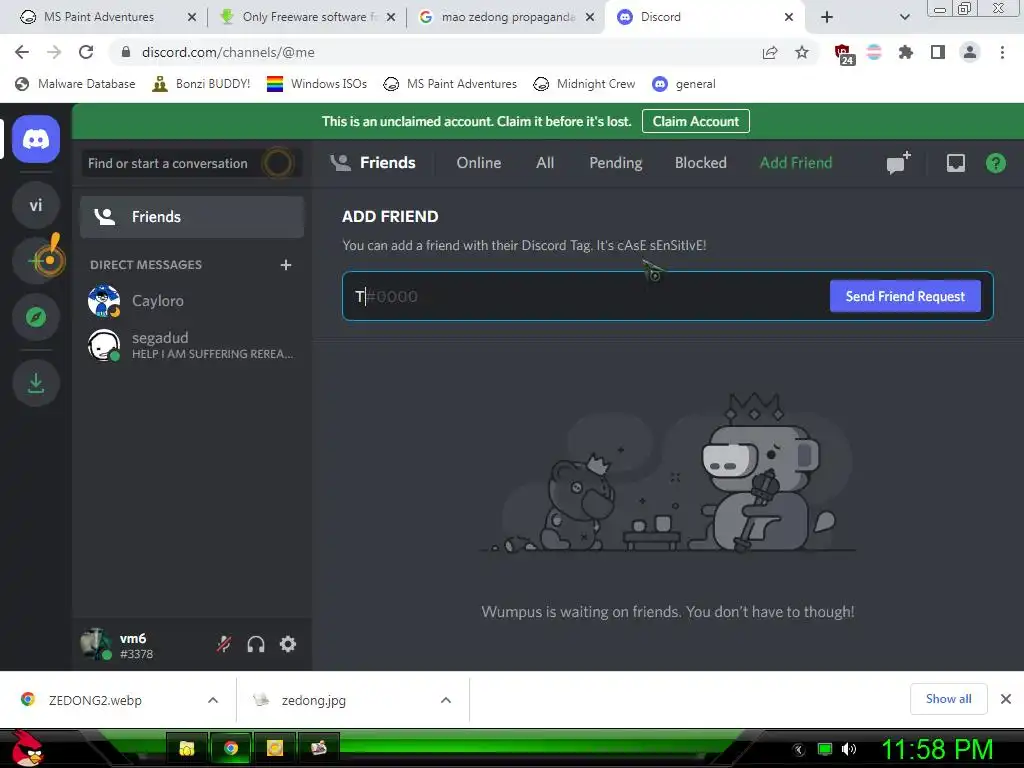The height and width of the screenshot is (768, 1024).
Task: Click Angry Birds start button on taskbar
Action: tap(26, 748)
